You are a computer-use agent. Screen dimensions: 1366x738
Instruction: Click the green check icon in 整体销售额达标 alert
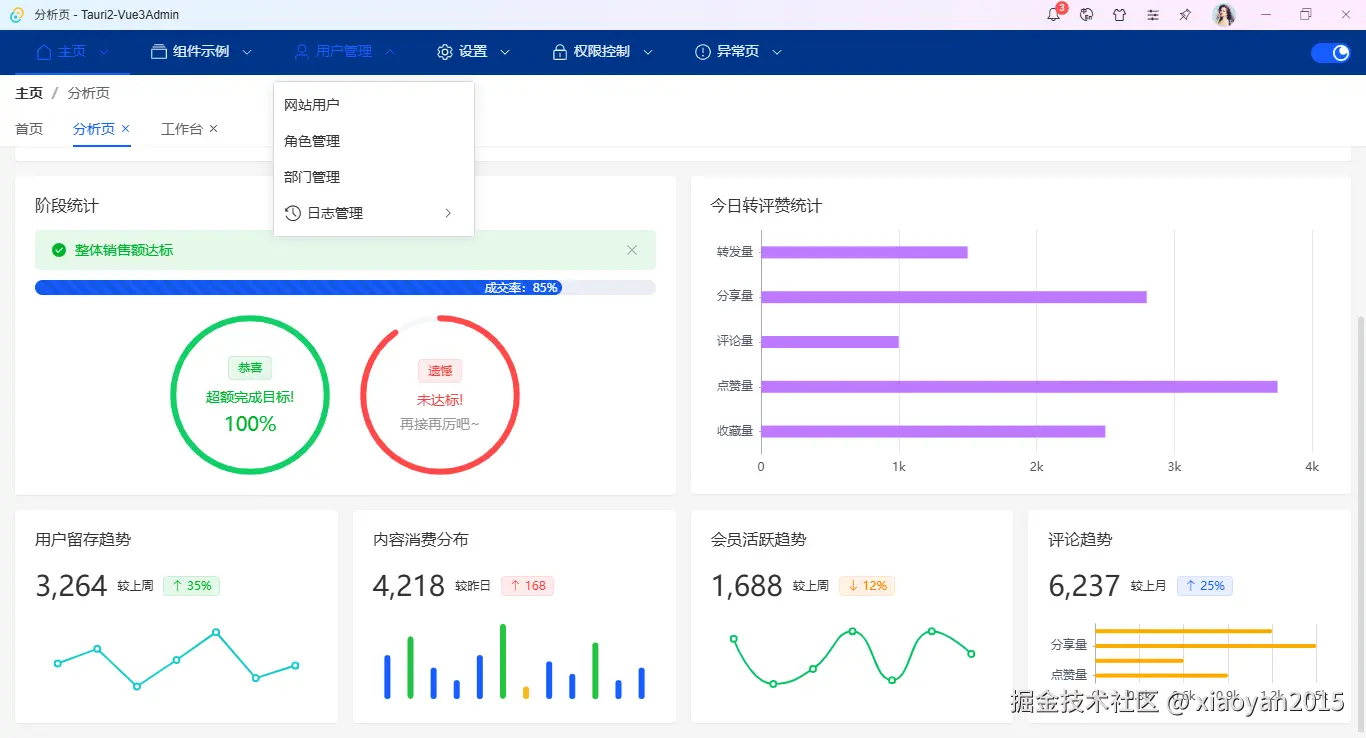59,250
